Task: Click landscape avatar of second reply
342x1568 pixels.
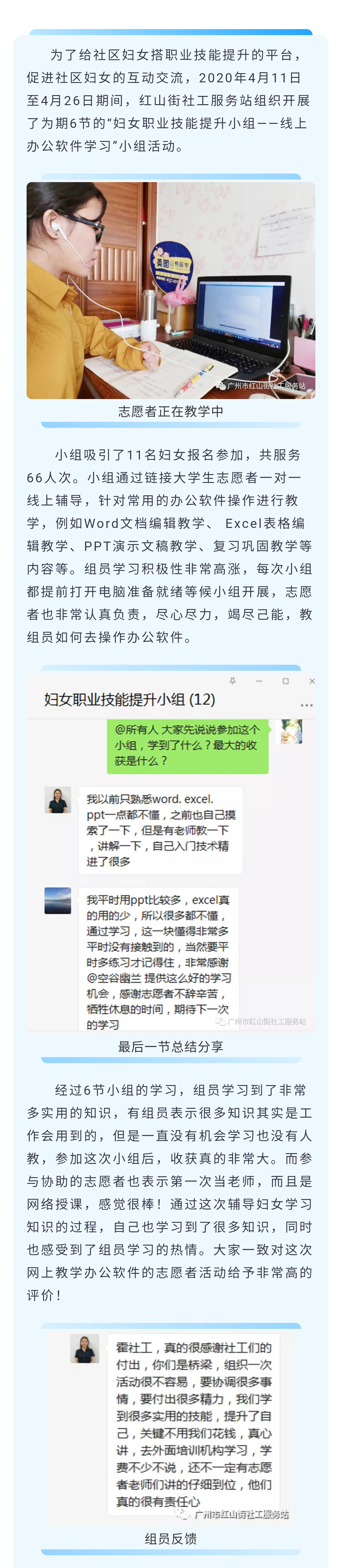Action: [x=58, y=900]
